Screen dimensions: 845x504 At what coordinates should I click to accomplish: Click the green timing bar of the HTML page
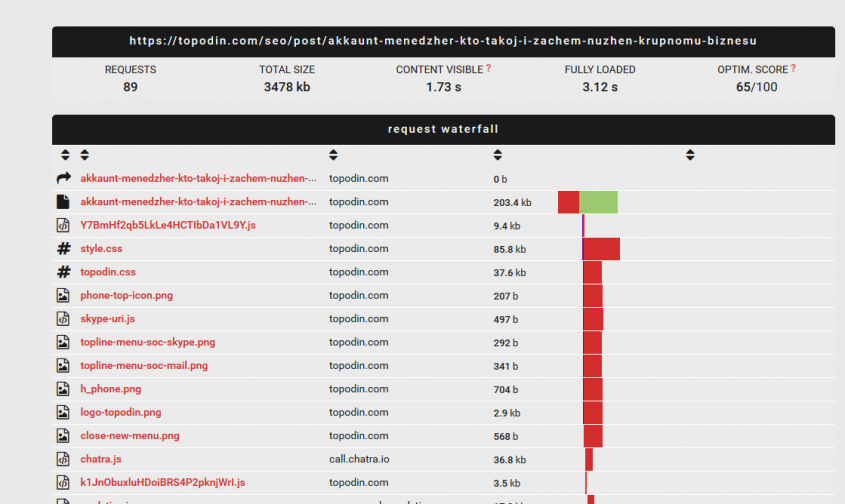tap(598, 202)
